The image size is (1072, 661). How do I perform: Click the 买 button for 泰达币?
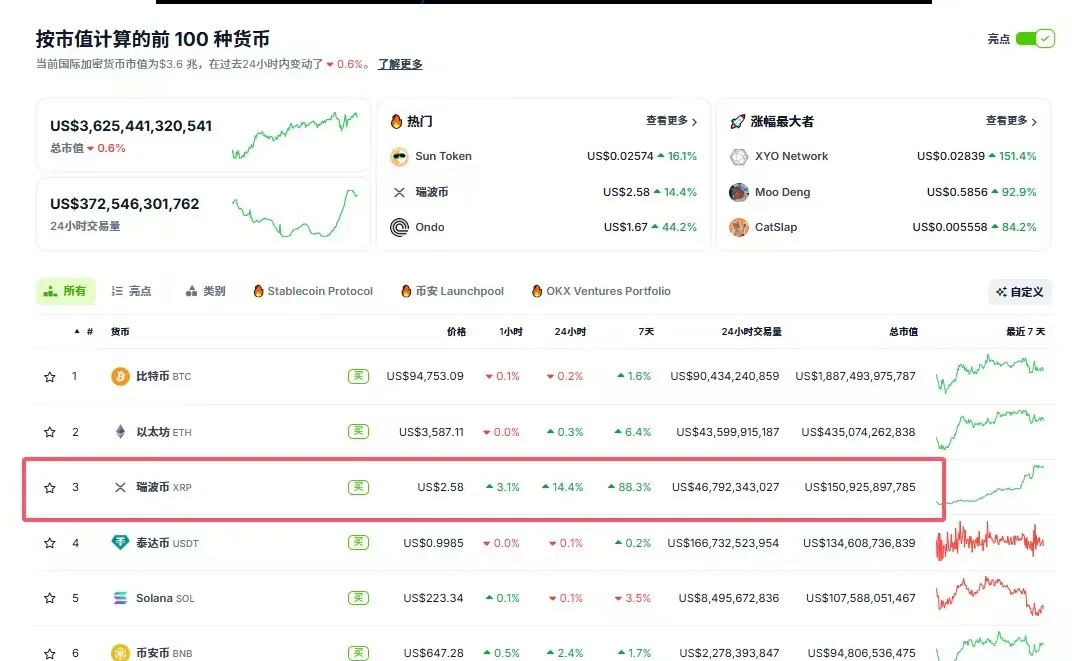[358, 543]
